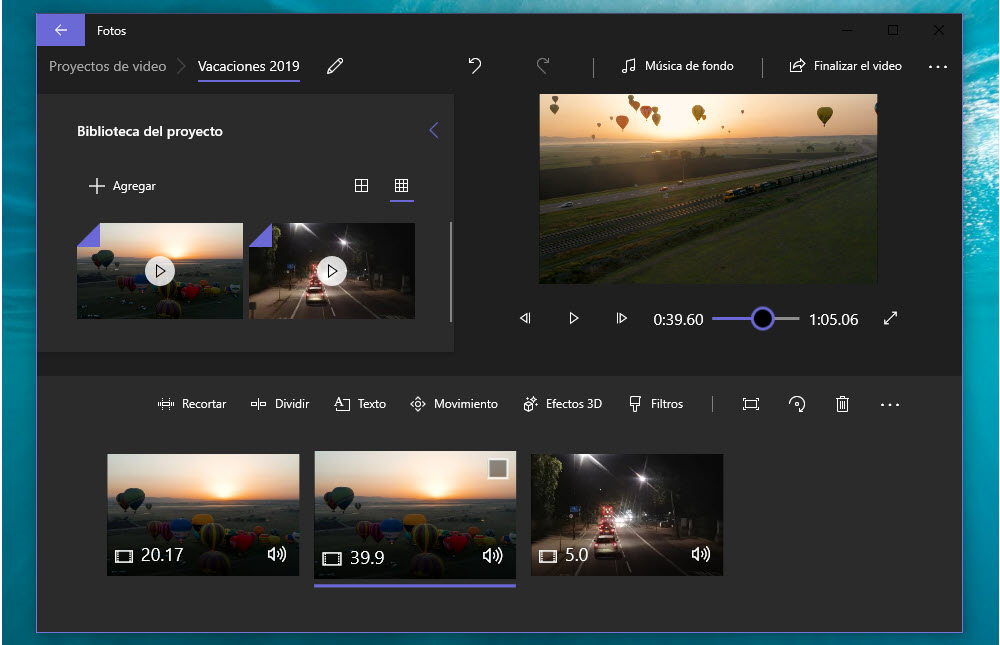Rotate the selected clip
This screenshot has height=645, width=1000.
(797, 404)
